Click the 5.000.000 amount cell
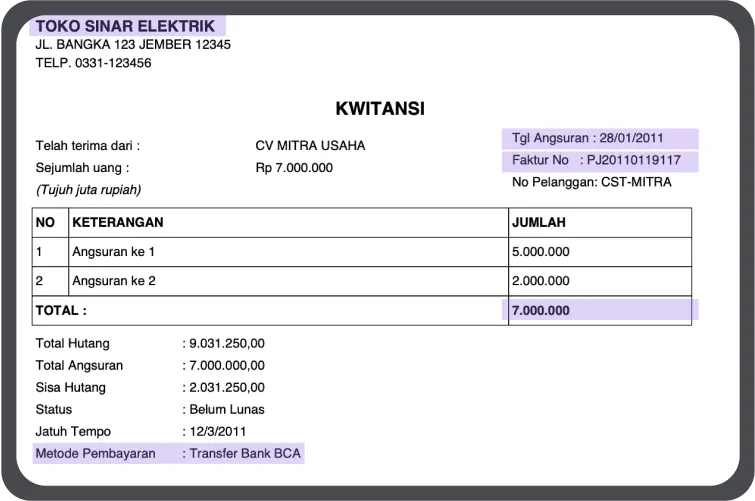Viewport: 755px width, 501px height. 540,252
